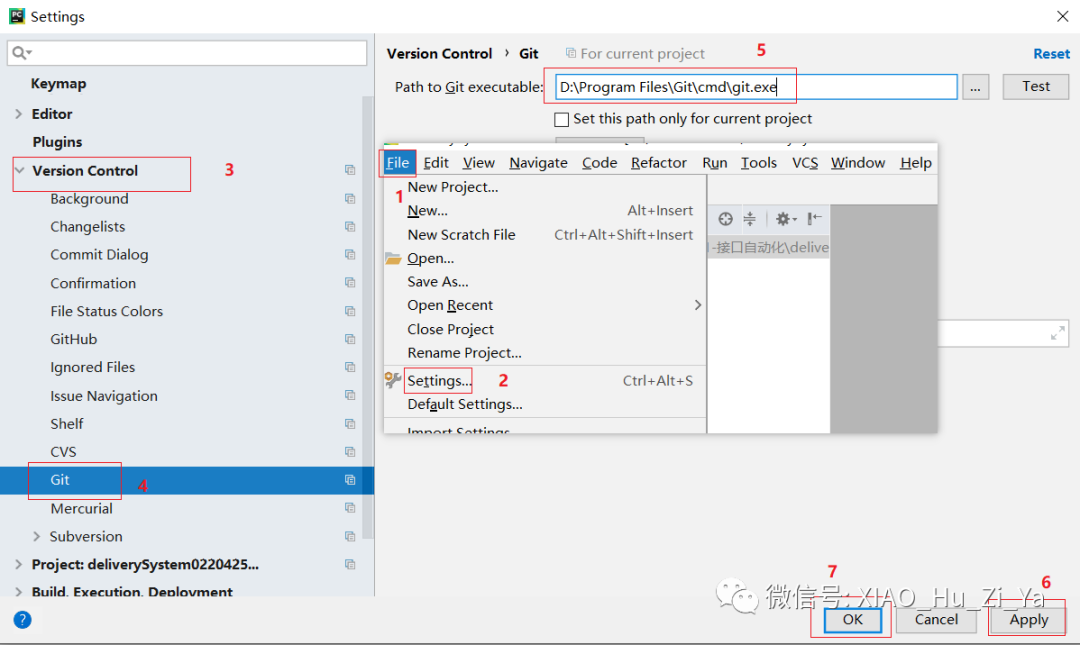
Task: Click the project-level icon beside Mercurial
Action: coord(350,508)
